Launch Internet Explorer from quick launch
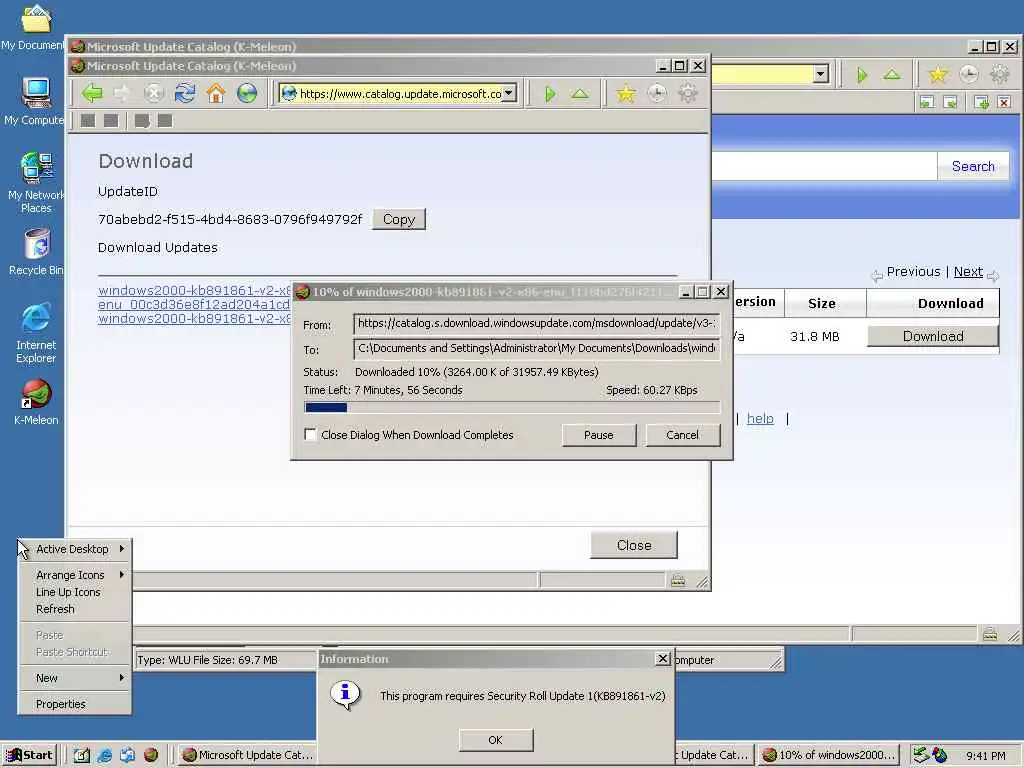Image resolution: width=1024 pixels, height=768 pixels. (104, 755)
